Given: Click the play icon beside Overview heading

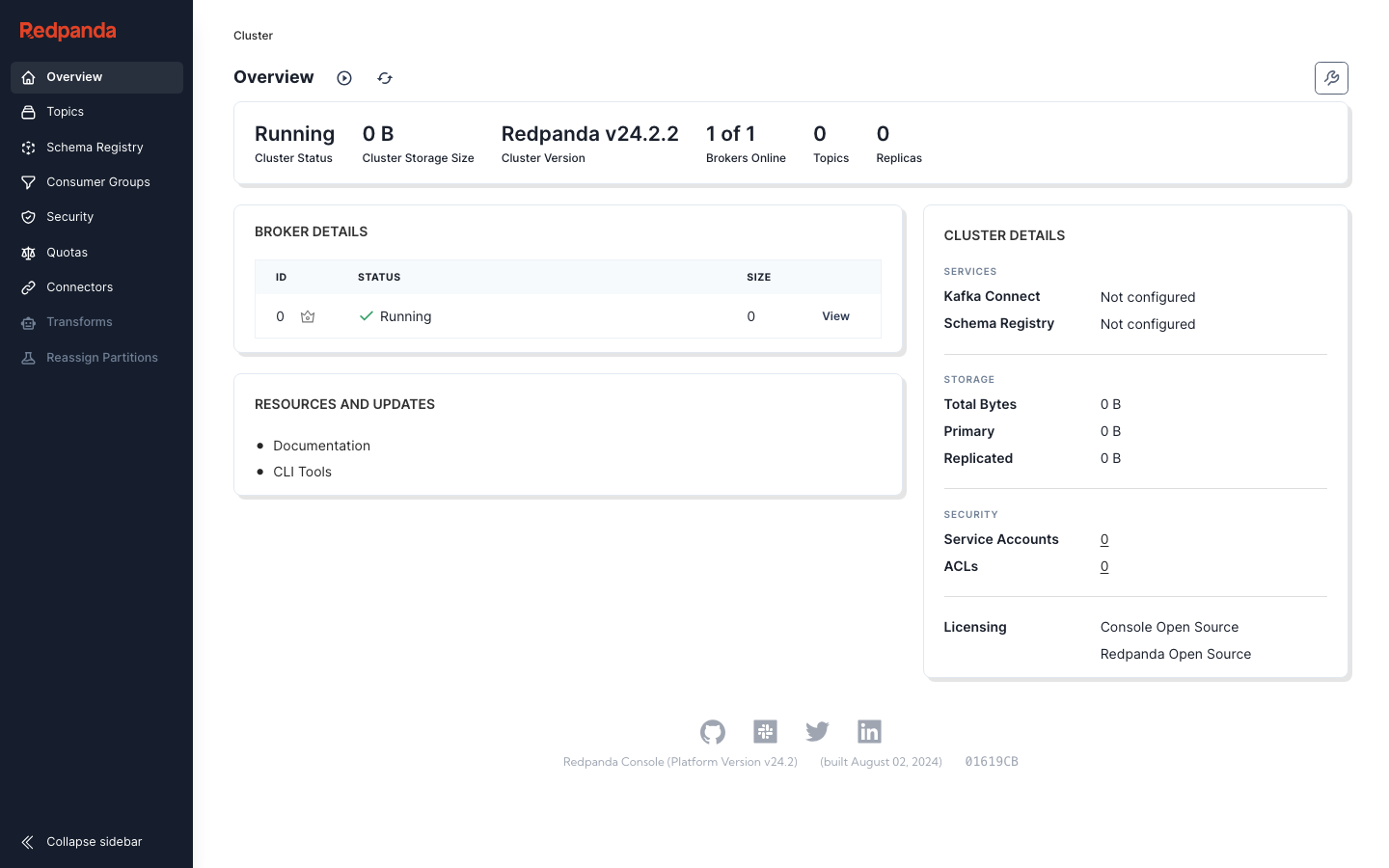Looking at the screenshot, I should (x=344, y=78).
